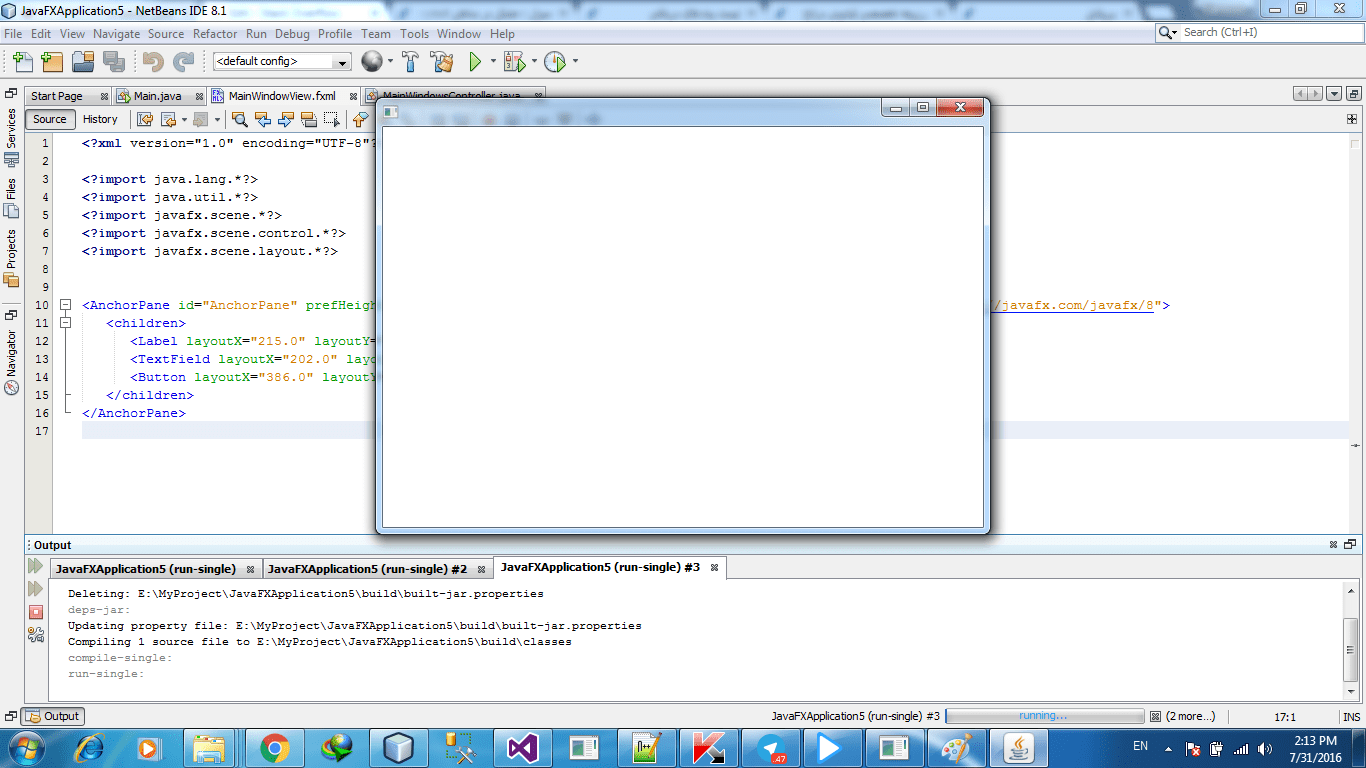Image resolution: width=1366 pixels, height=768 pixels.
Task: Open the Refactor menu
Action: point(215,33)
